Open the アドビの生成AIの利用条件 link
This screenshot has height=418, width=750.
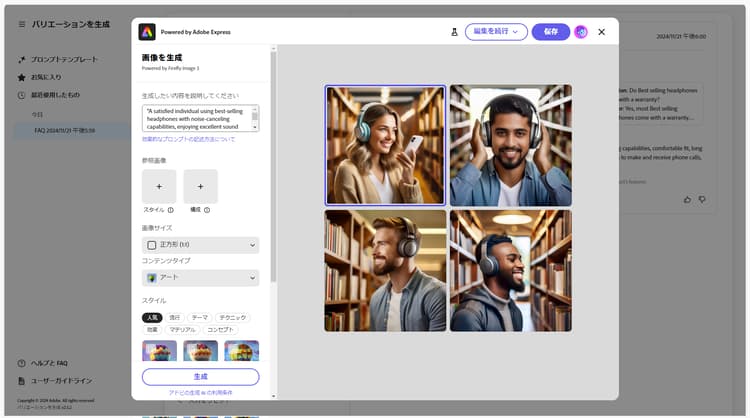tap(200, 393)
